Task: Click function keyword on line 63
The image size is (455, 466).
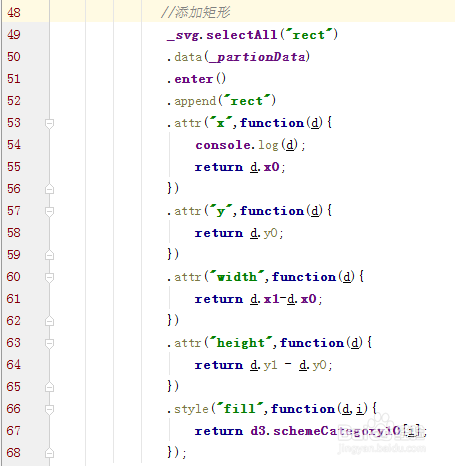Action: [x=312, y=343]
